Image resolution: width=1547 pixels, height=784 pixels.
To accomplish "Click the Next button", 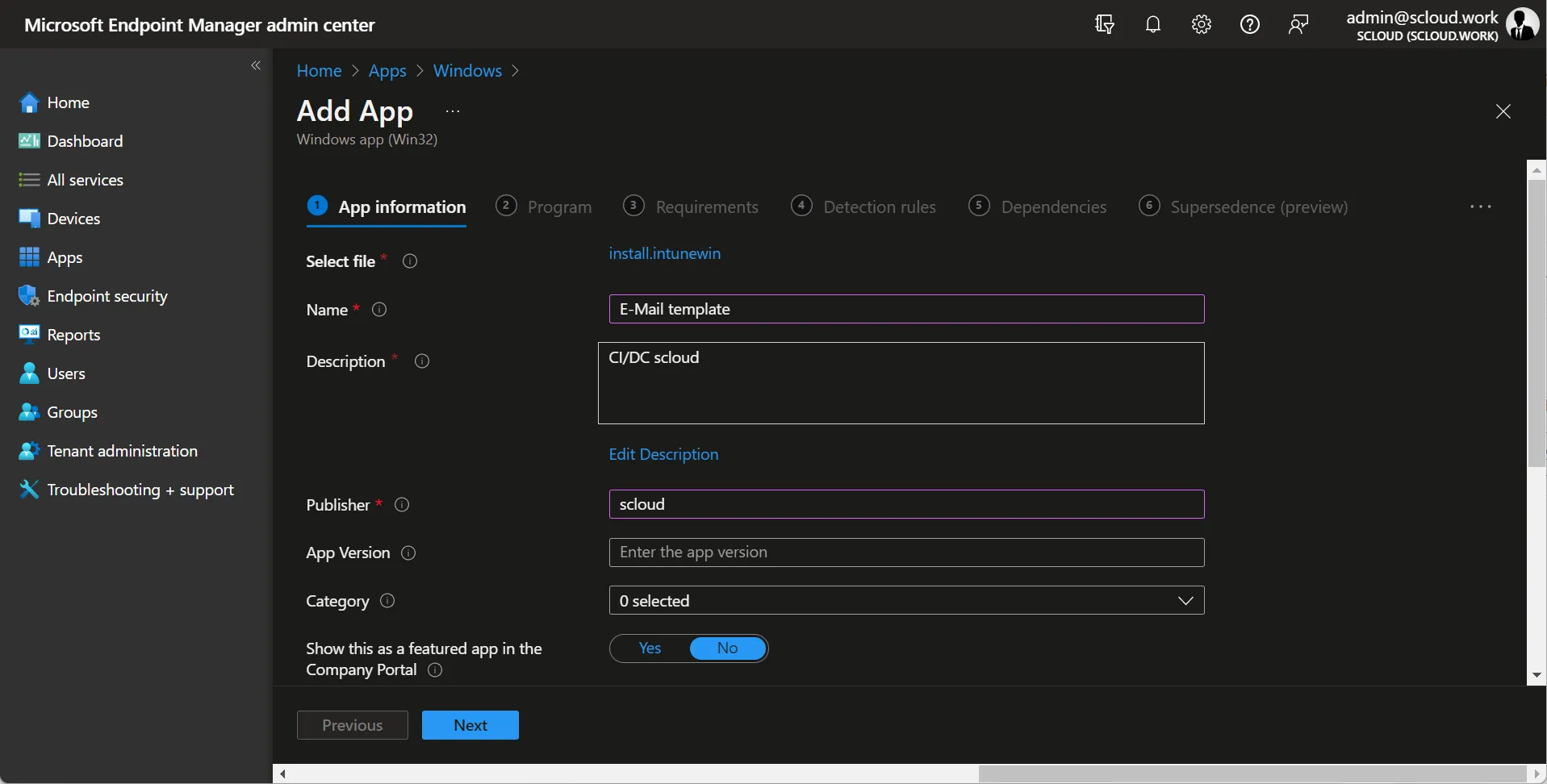I will coord(470,725).
